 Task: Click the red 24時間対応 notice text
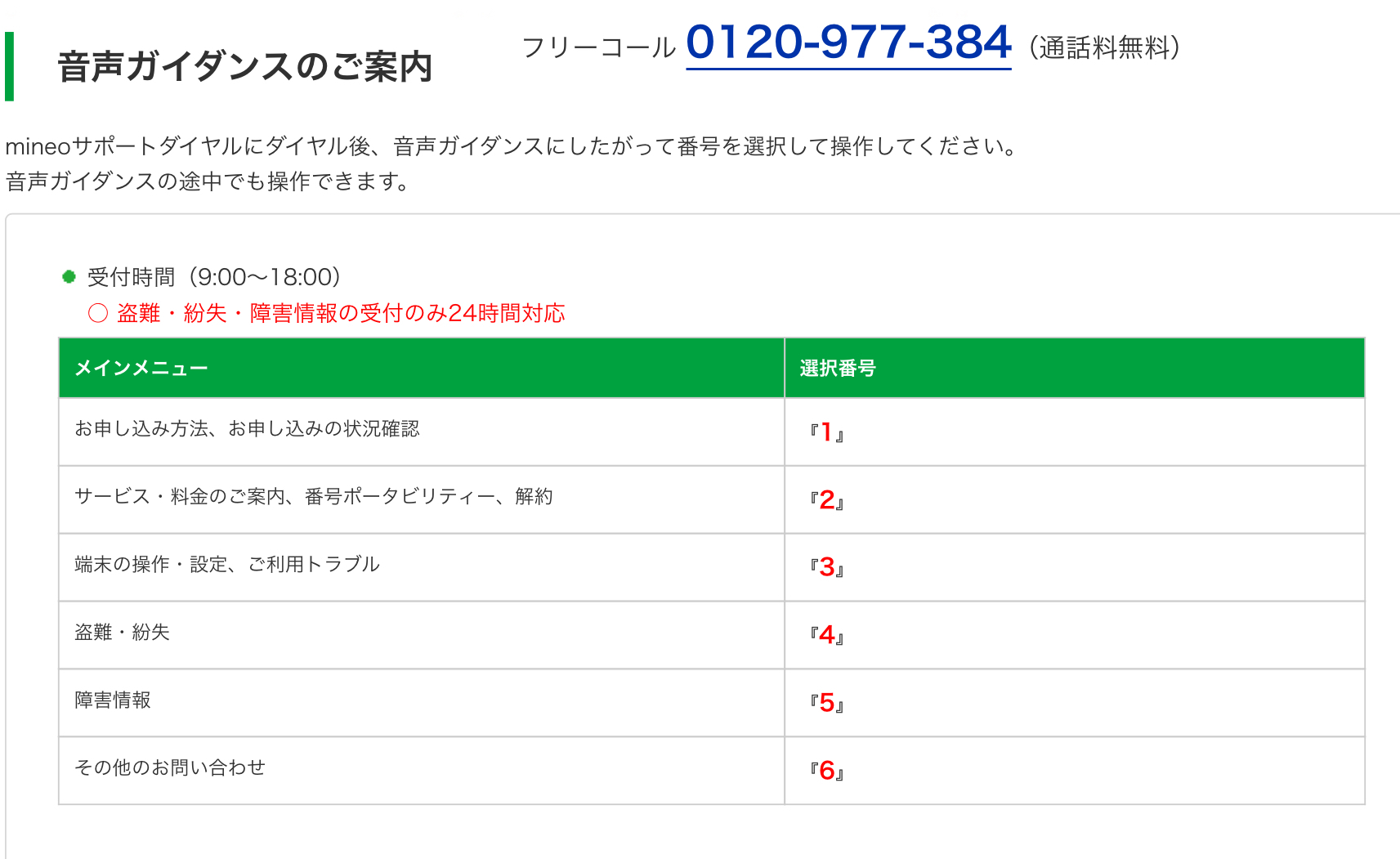tap(342, 313)
